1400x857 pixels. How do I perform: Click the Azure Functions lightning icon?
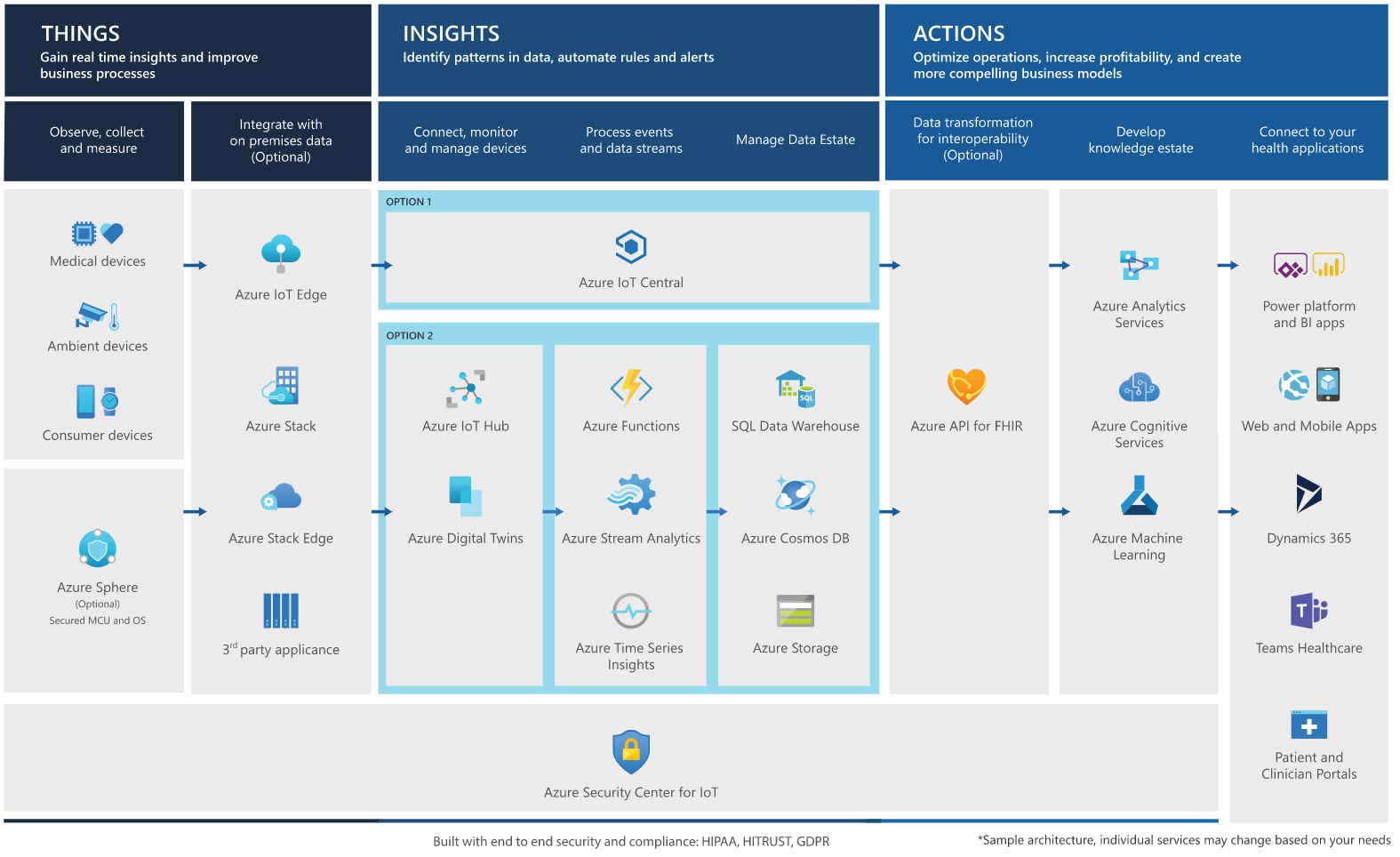coord(631,388)
